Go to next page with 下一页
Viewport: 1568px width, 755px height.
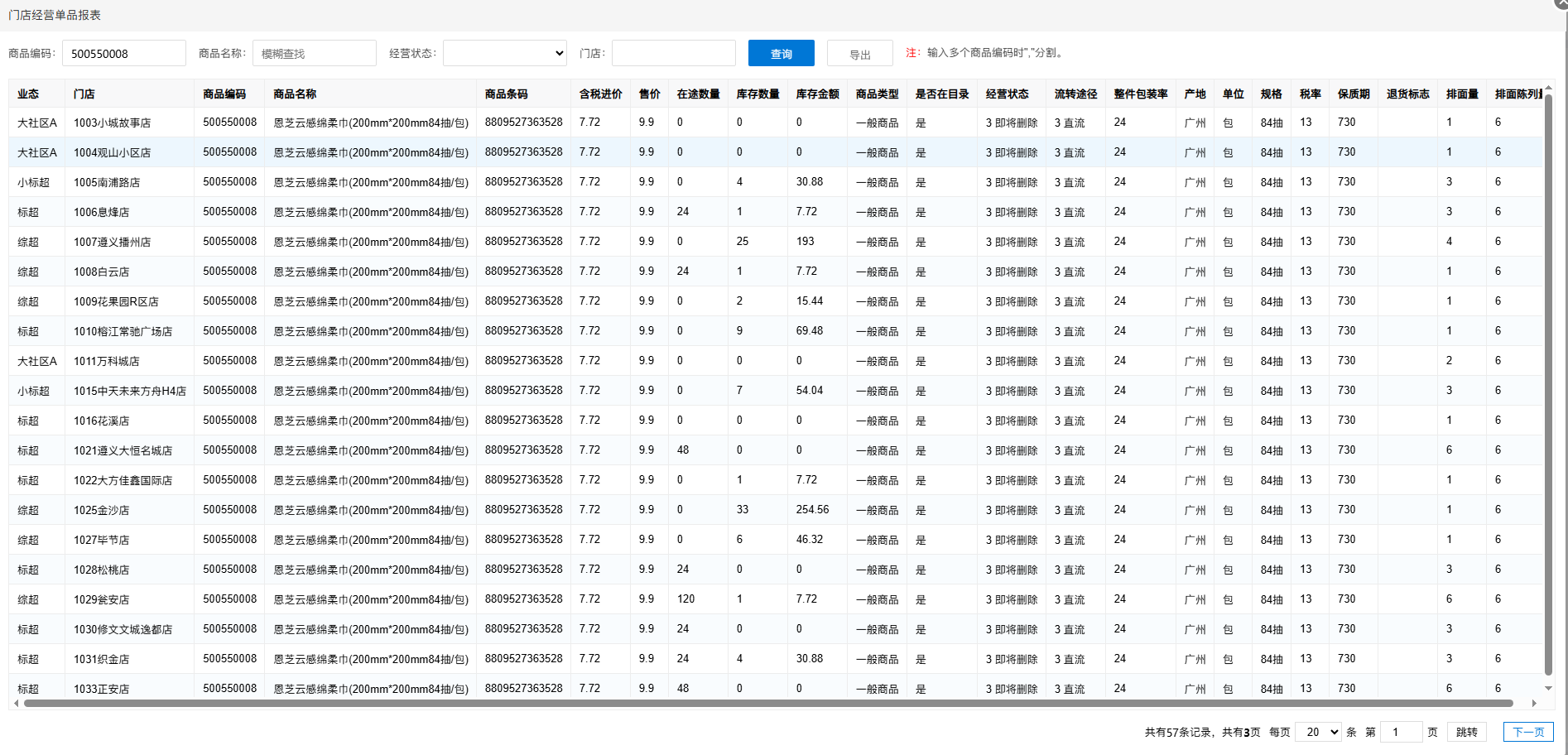(x=1527, y=732)
